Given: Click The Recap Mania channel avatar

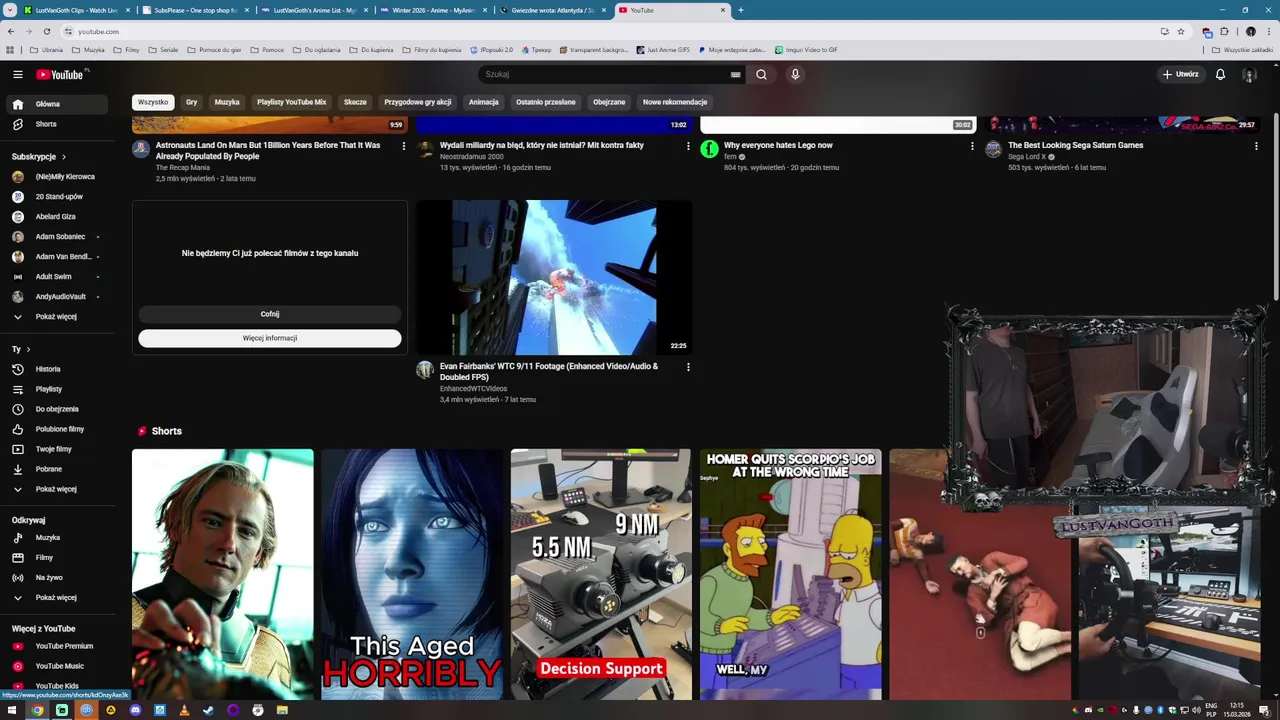Looking at the screenshot, I should [x=141, y=149].
